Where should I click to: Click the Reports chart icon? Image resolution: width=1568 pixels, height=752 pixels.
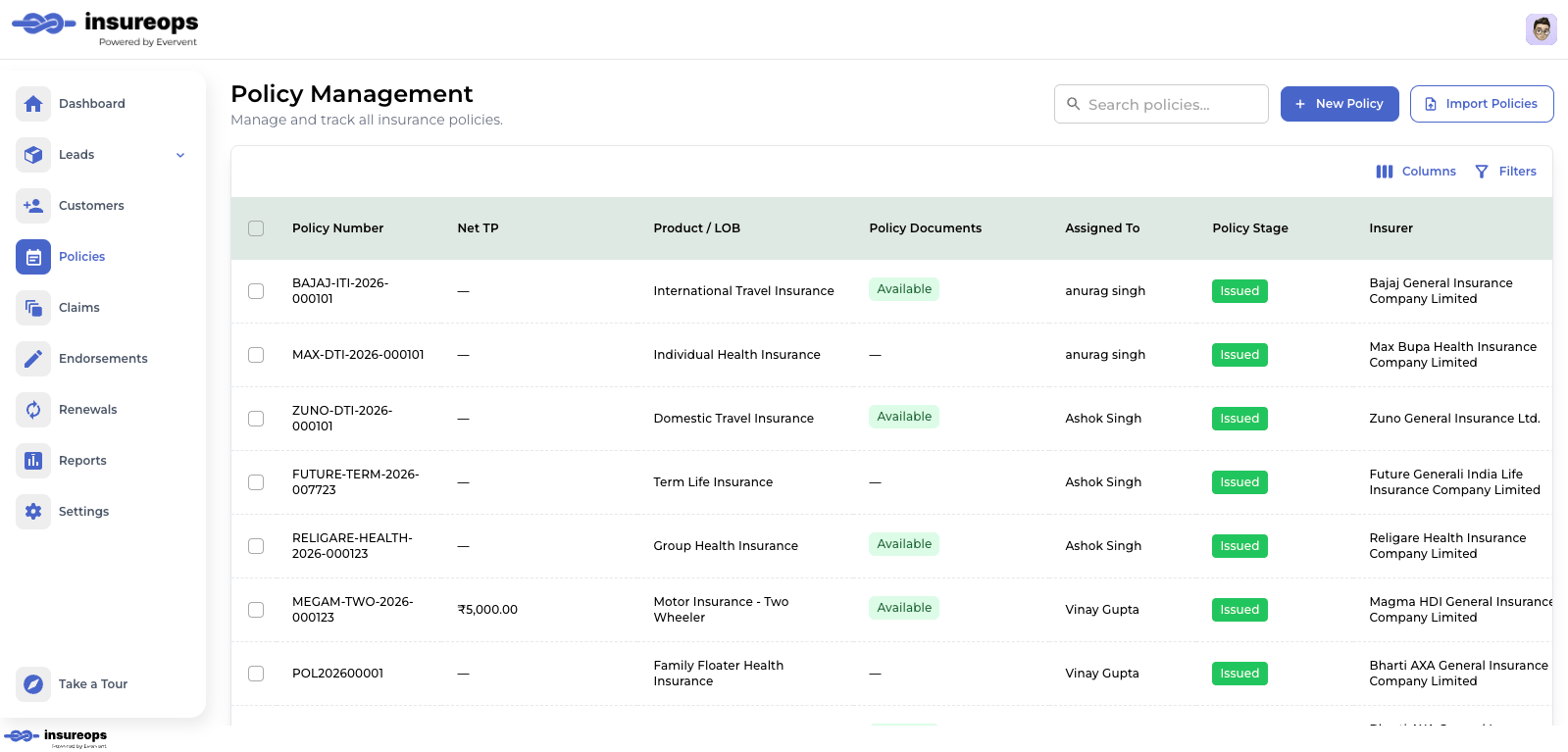coord(33,461)
